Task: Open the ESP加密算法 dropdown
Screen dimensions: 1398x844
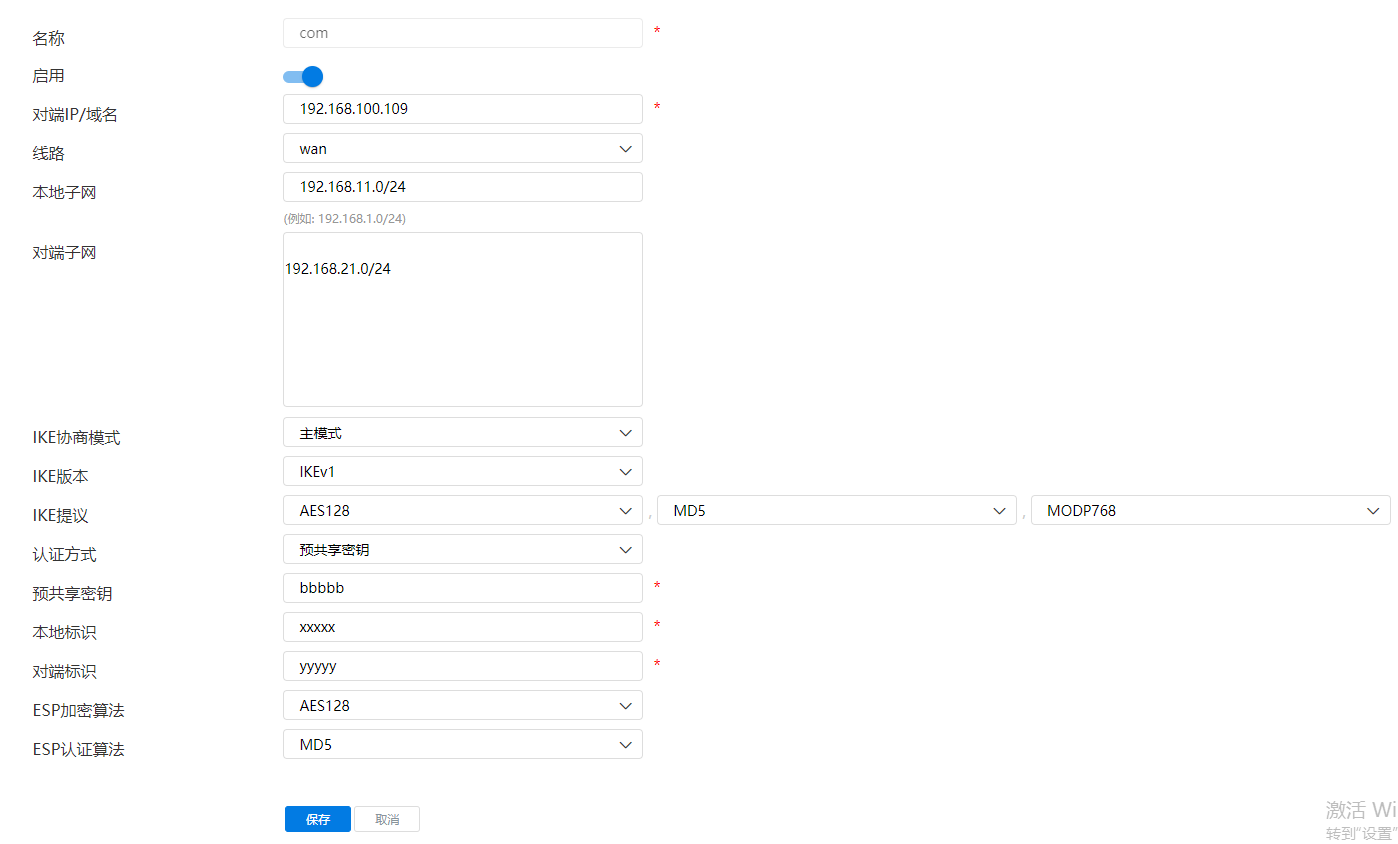Action: coord(462,706)
